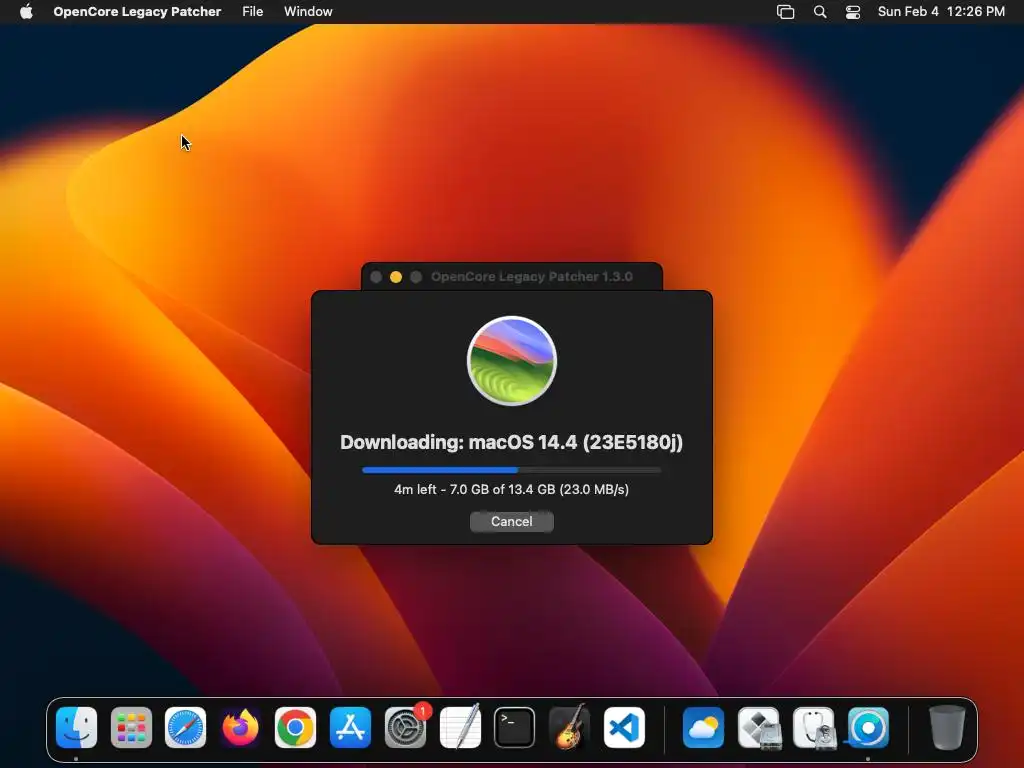Open the Trash from the Dock
Screen dimensions: 1024x768
[x=947, y=728]
